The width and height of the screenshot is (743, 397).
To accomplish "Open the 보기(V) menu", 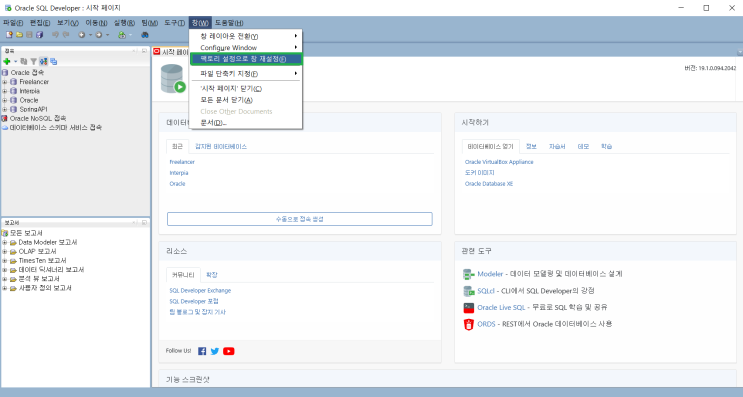I will coord(68,23).
